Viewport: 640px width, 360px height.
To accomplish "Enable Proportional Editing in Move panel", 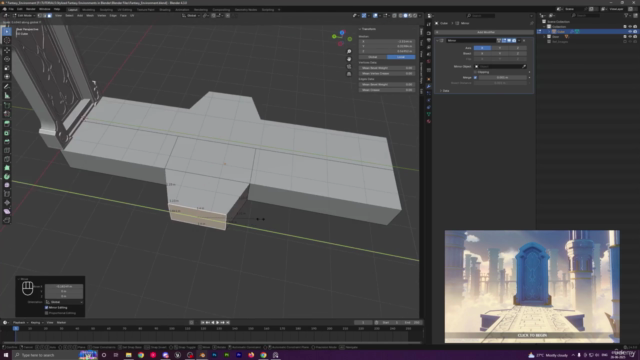I will pos(47,313).
